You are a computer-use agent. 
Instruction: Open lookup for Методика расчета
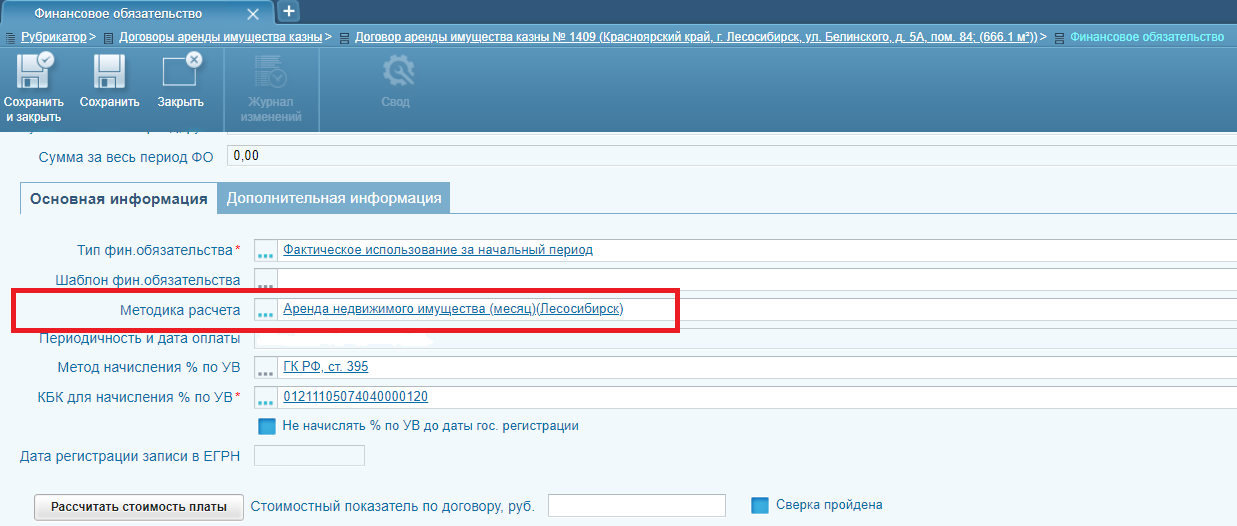pos(265,310)
